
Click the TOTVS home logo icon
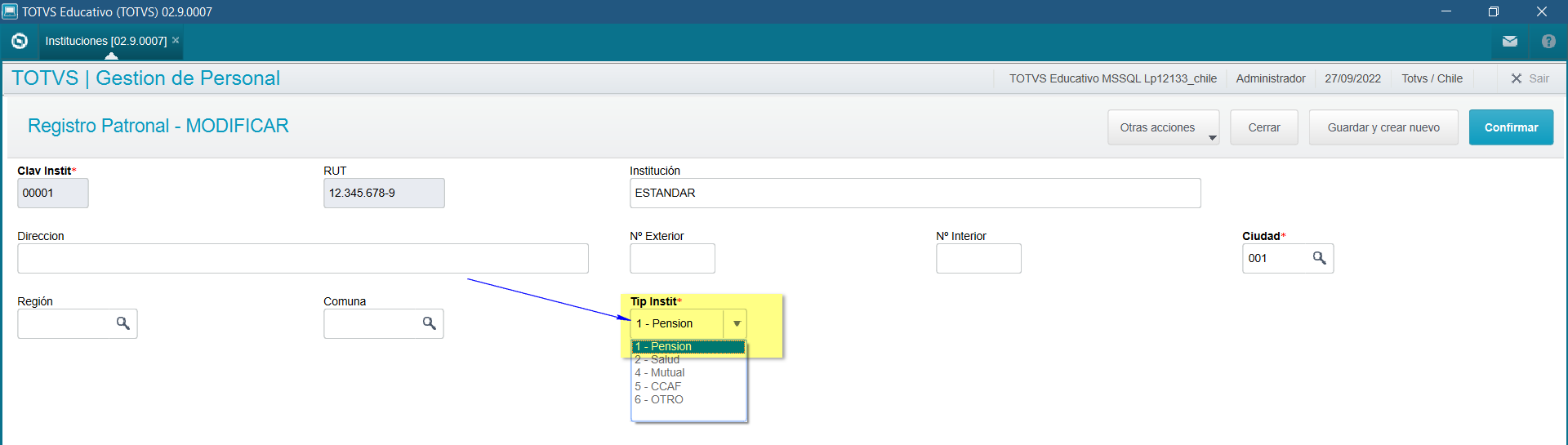click(20, 41)
